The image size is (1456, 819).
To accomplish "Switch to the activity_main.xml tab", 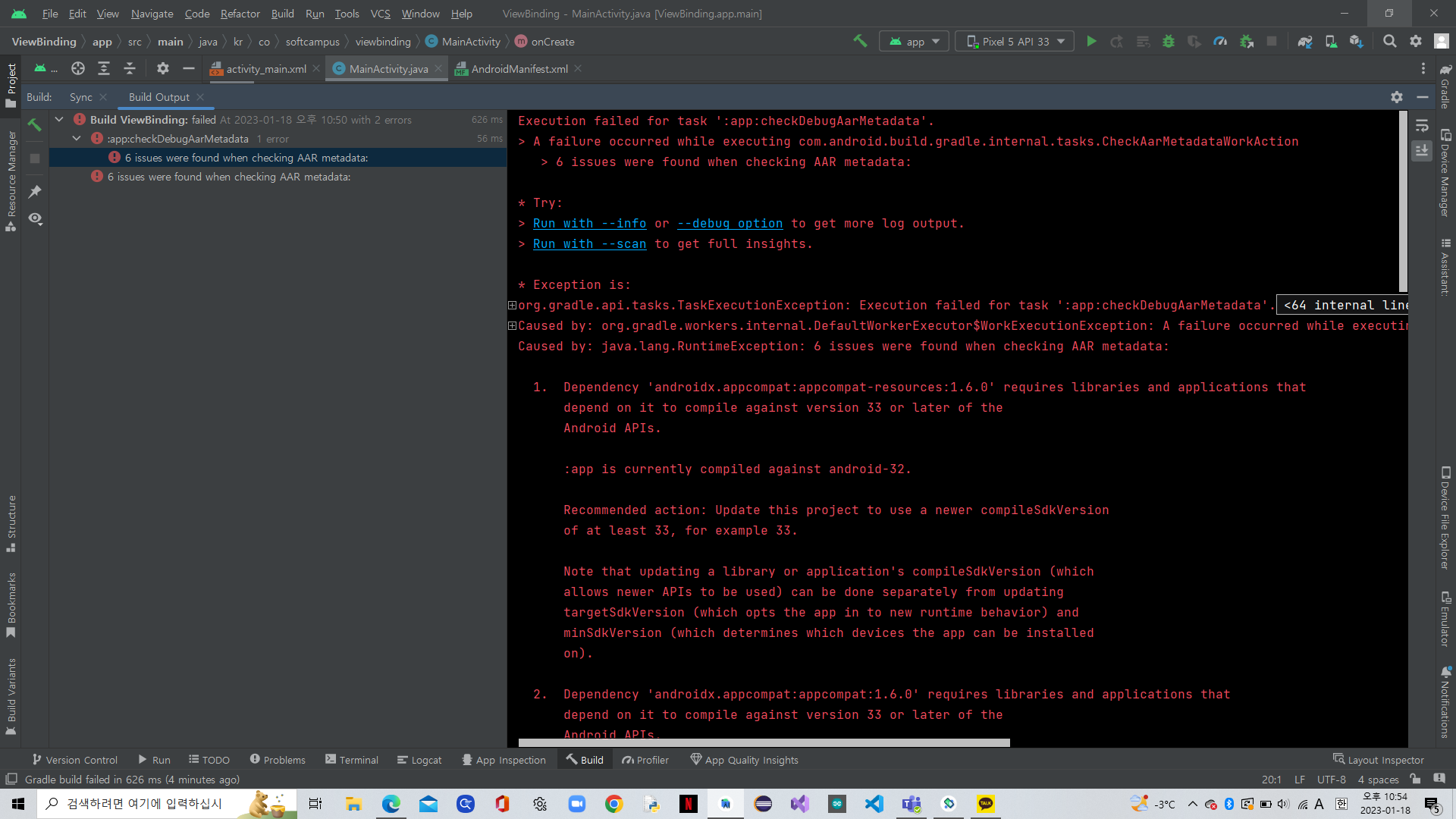I will [x=266, y=69].
